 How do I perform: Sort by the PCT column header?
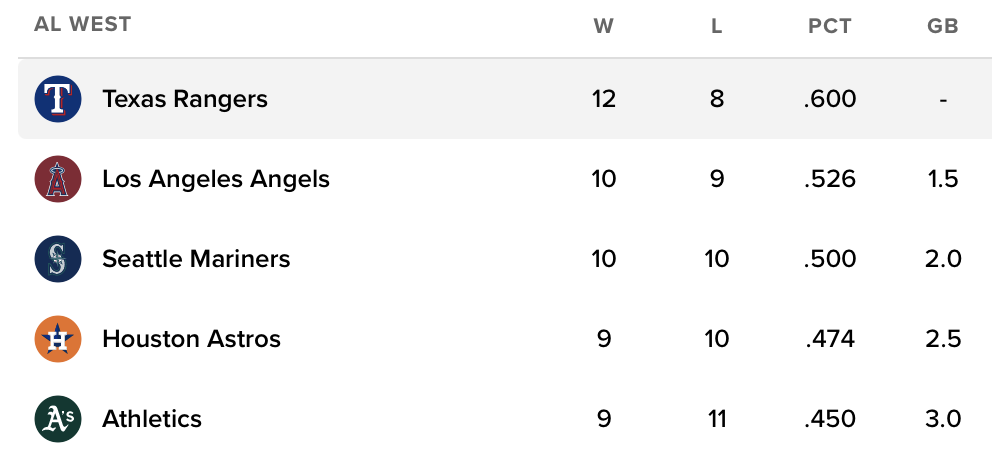(x=829, y=26)
